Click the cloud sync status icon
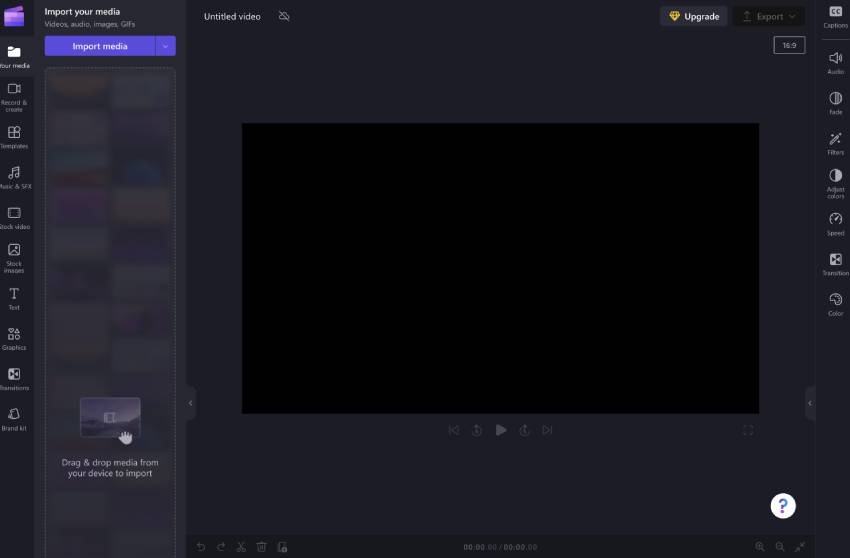Viewport: 850px width, 558px height. point(284,17)
